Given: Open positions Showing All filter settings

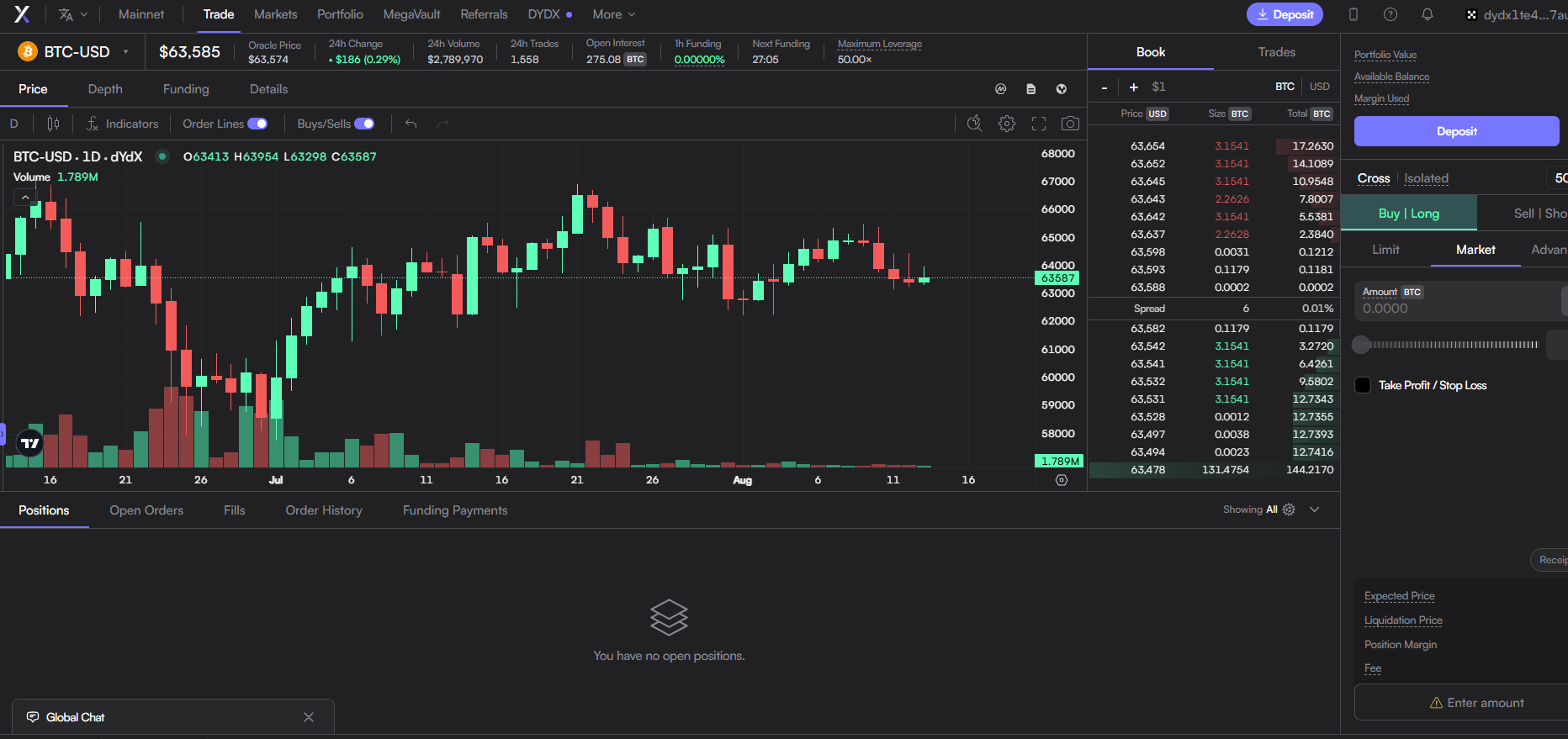Looking at the screenshot, I should (1289, 509).
